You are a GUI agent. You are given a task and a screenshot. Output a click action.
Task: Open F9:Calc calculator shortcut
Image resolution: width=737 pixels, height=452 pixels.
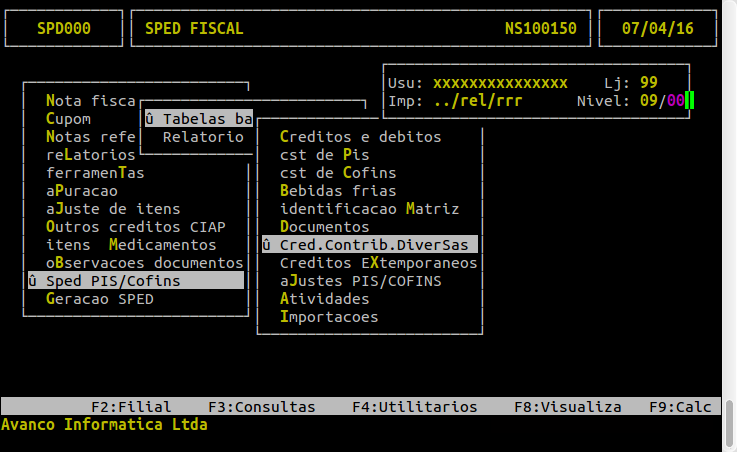pos(680,407)
